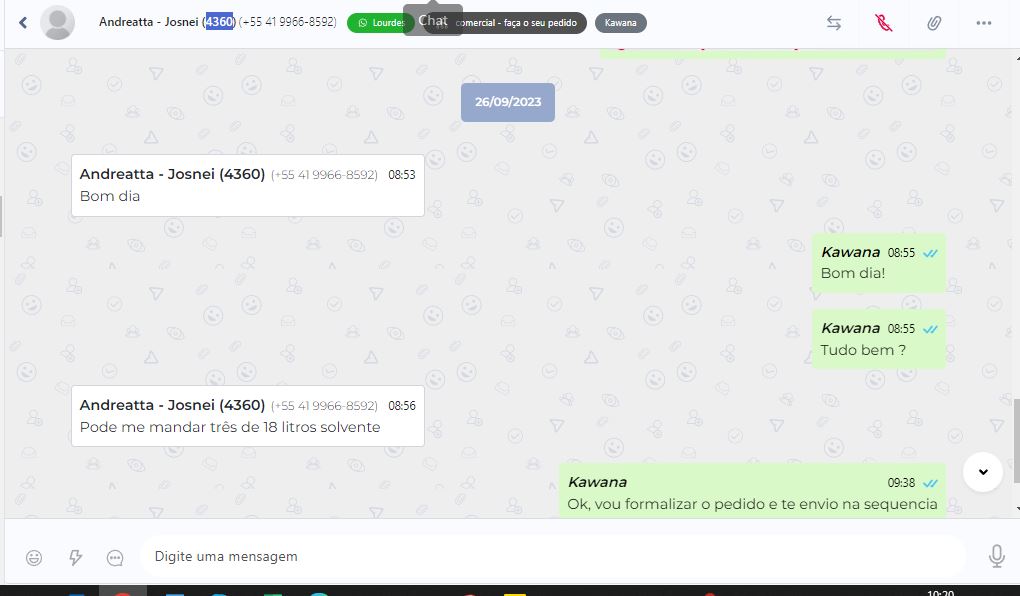The width and height of the screenshot is (1020, 596).
Task: Click the red end-call phone icon
Action: point(883,22)
